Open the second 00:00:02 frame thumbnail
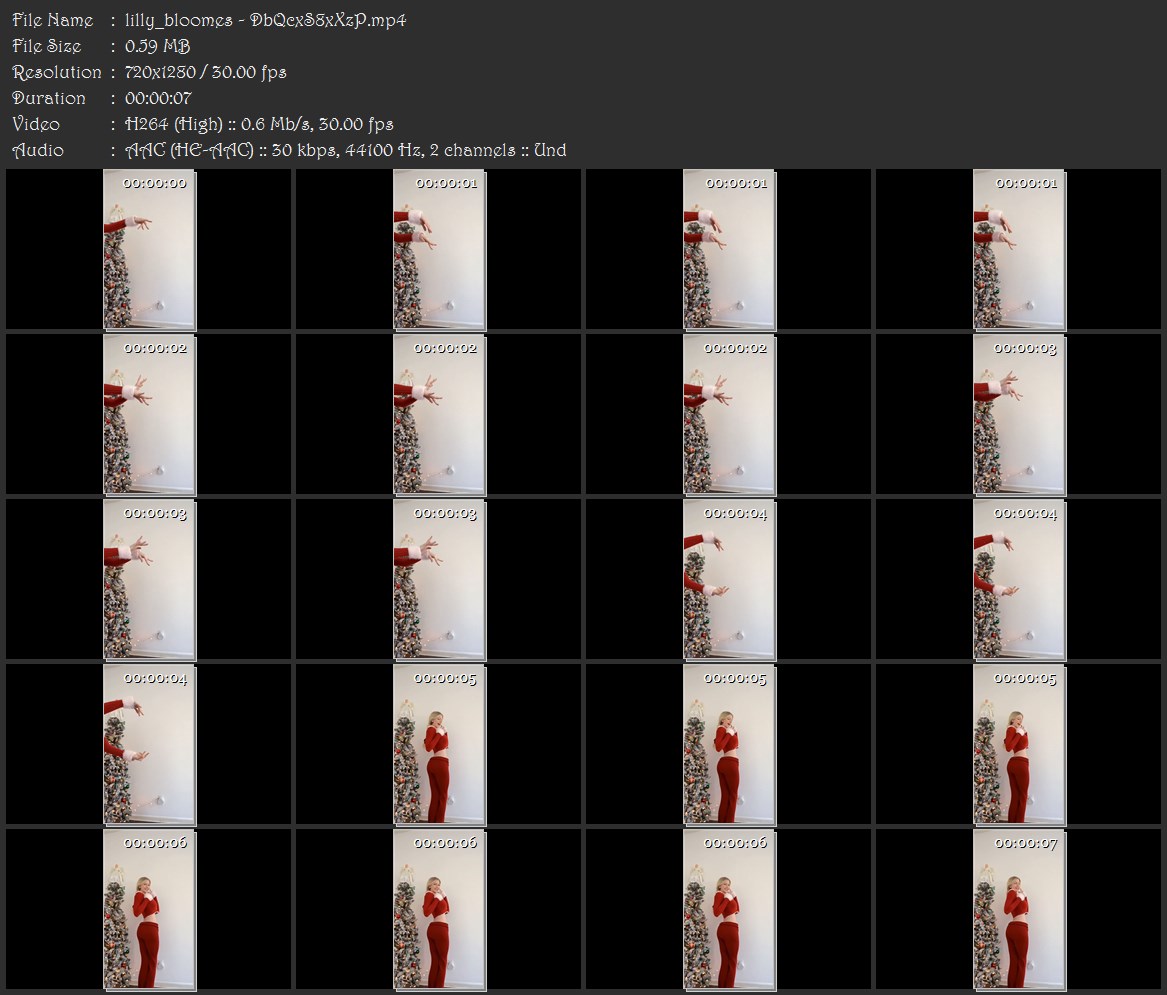 point(439,415)
